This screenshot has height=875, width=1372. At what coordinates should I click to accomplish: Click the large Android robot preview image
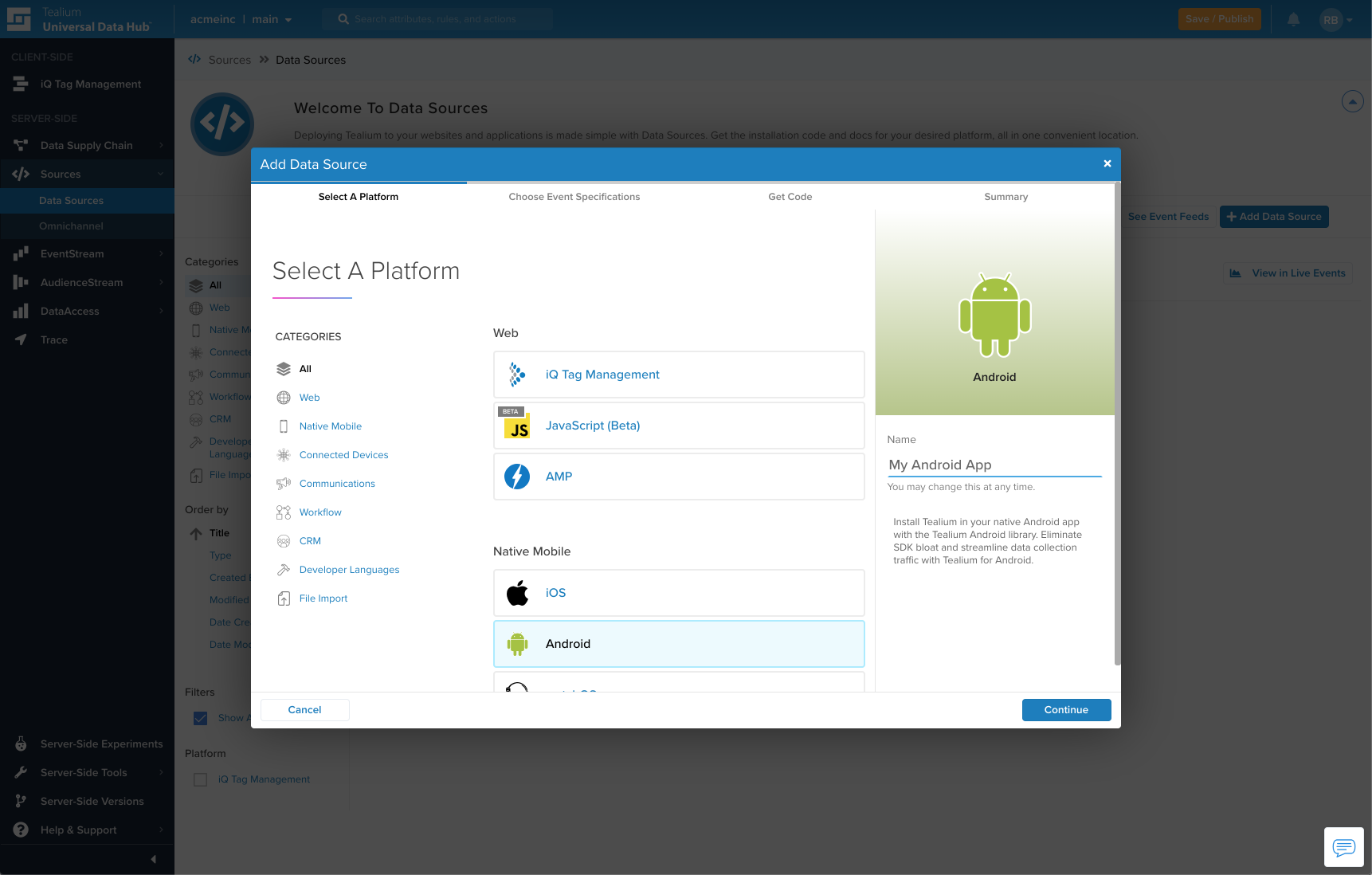point(994,315)
